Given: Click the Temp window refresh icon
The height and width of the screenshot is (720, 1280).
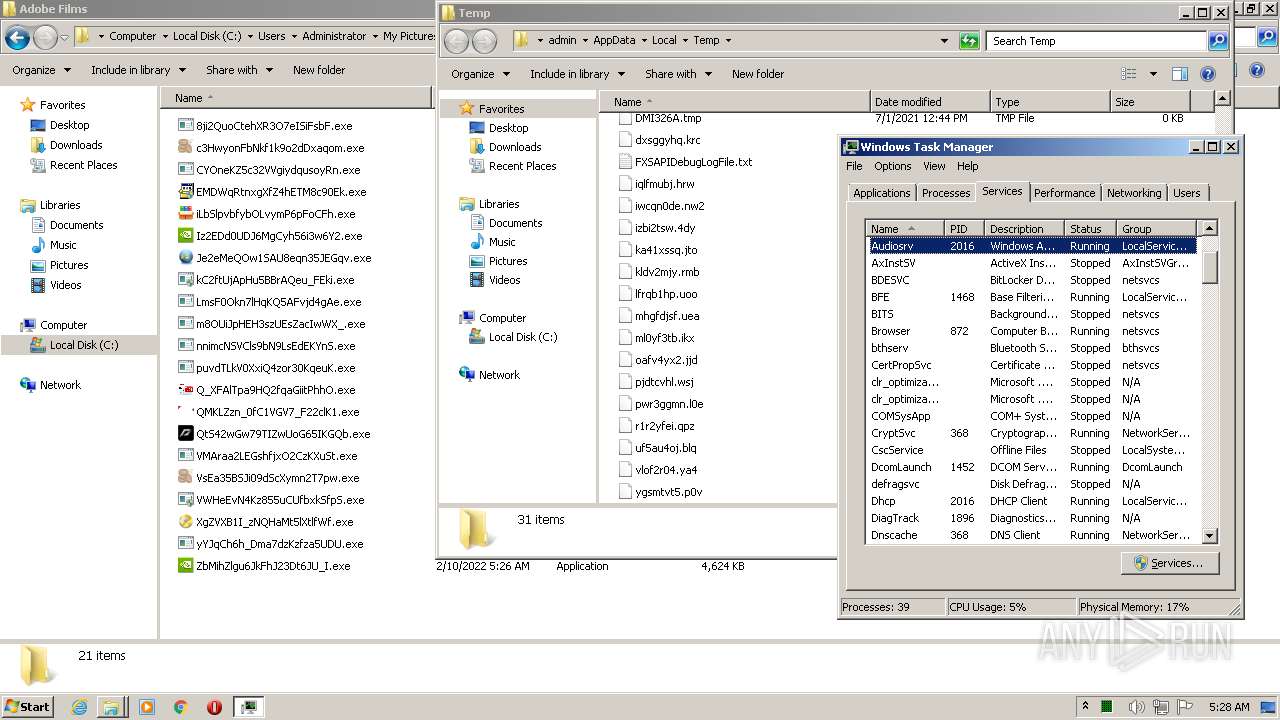Looking at the screenshot, I should [968, 41].
